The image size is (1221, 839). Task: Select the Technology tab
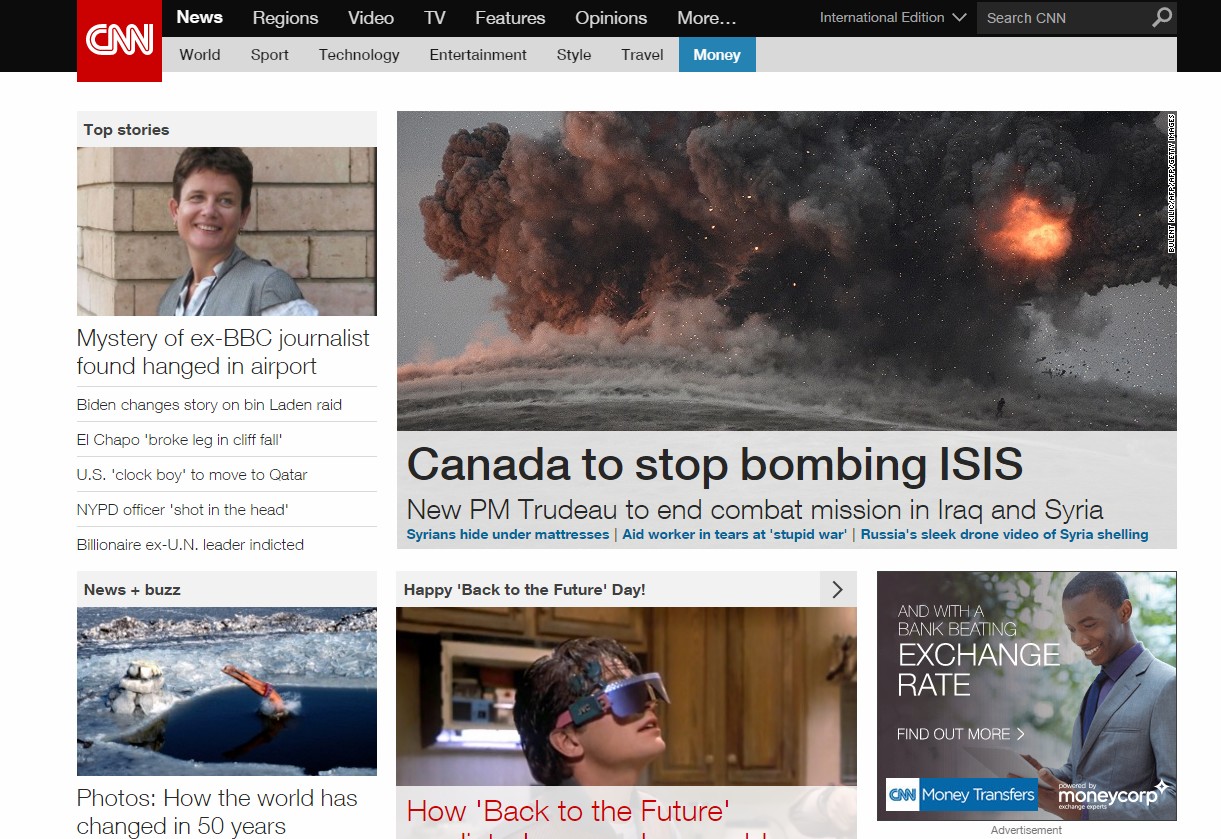pos(359,55)
